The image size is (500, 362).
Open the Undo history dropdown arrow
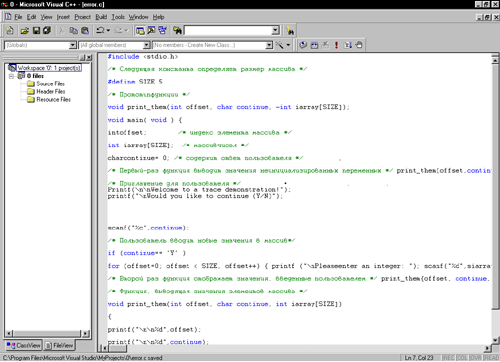click(108, 31)
